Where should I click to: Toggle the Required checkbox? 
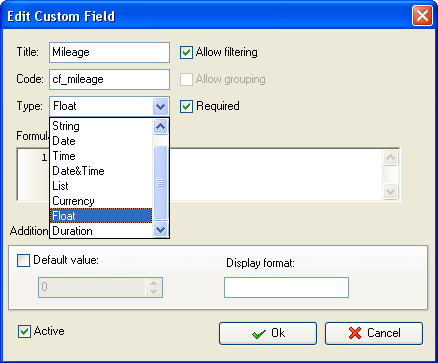[x=186, y=106]
